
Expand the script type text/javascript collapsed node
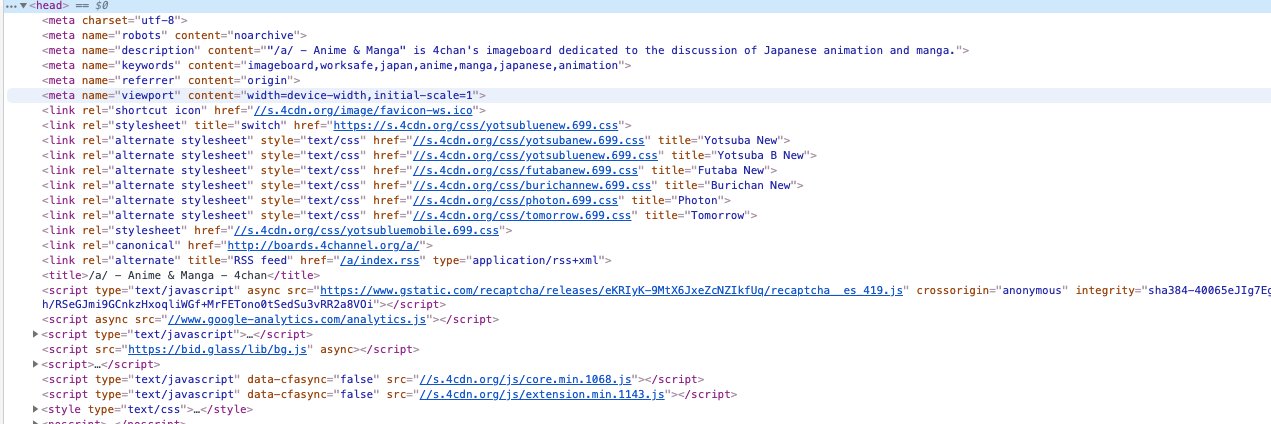(x=36, y=334)
